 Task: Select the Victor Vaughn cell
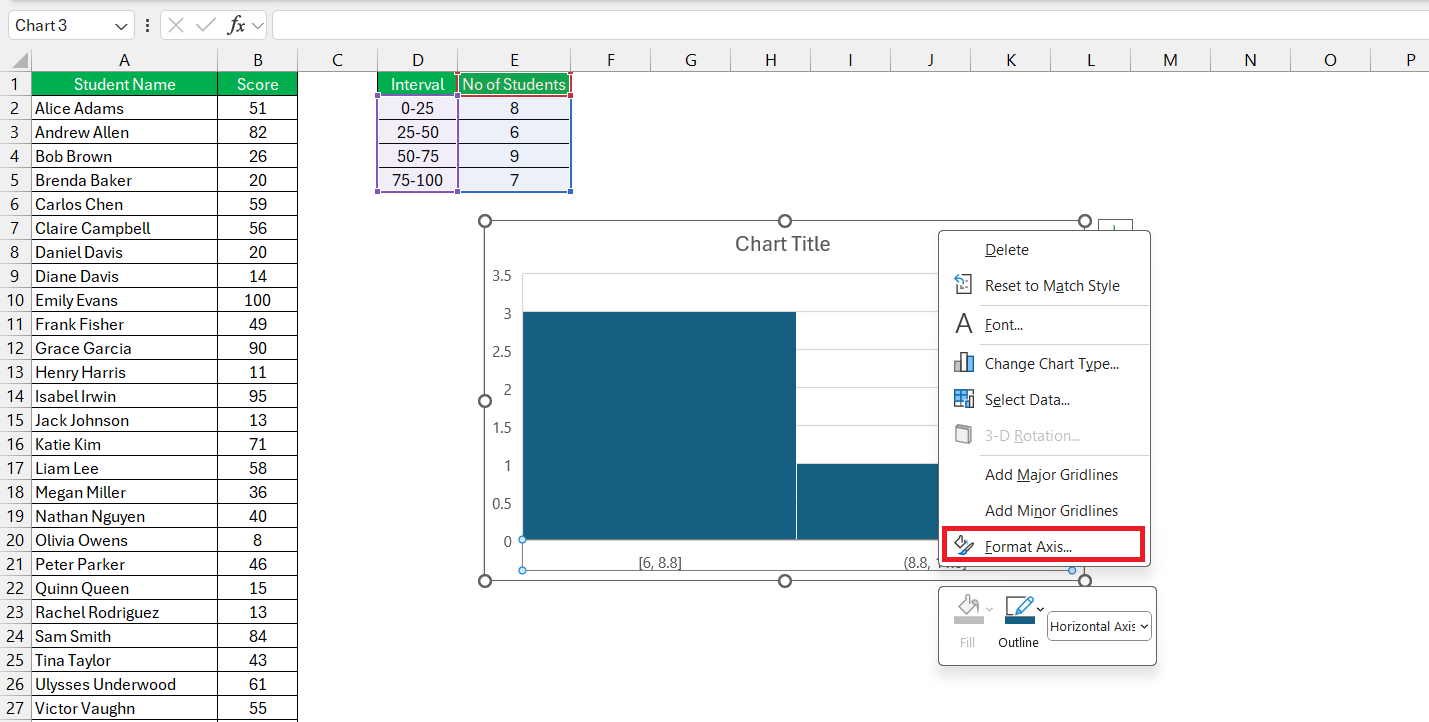pyautogui.click(x=124, y=708)
